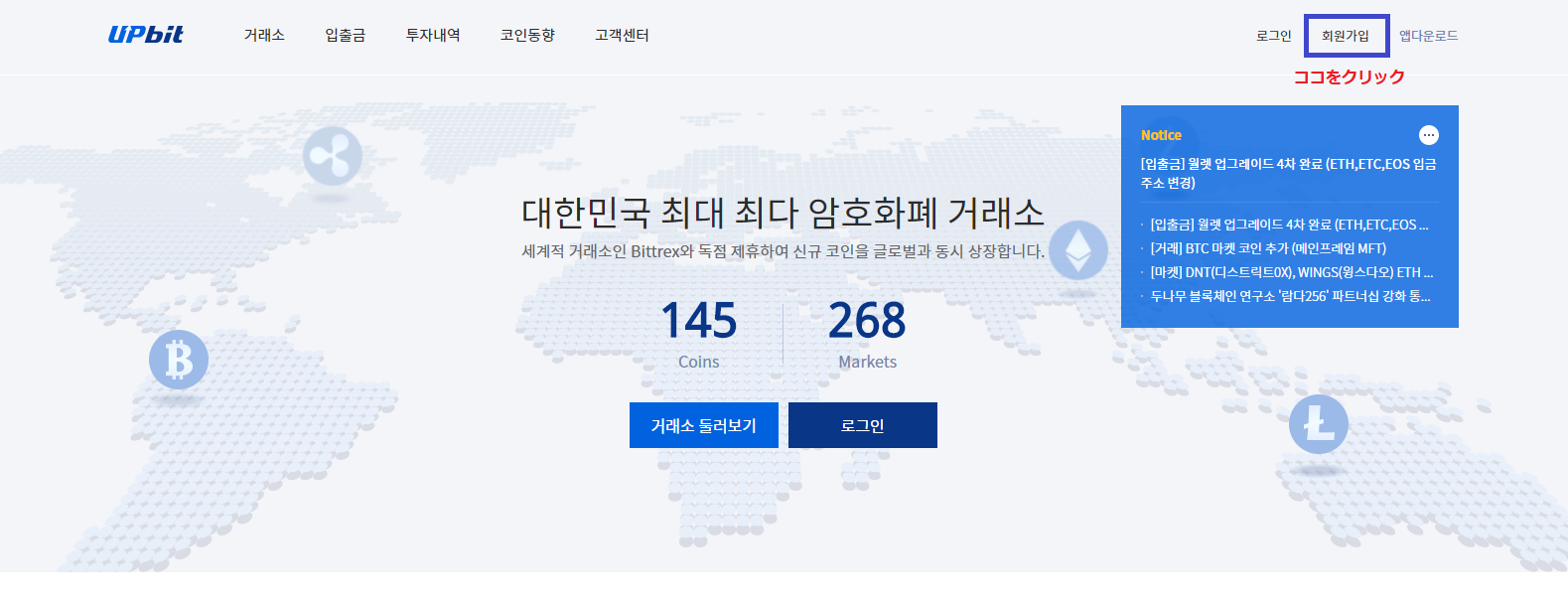This screenshot has width=1568, height=605.
Task: Open the '[마켓] DNT(디스트릭트0X), WINGS' notice
Action: pyautogui.click(x=1292, y=272)
